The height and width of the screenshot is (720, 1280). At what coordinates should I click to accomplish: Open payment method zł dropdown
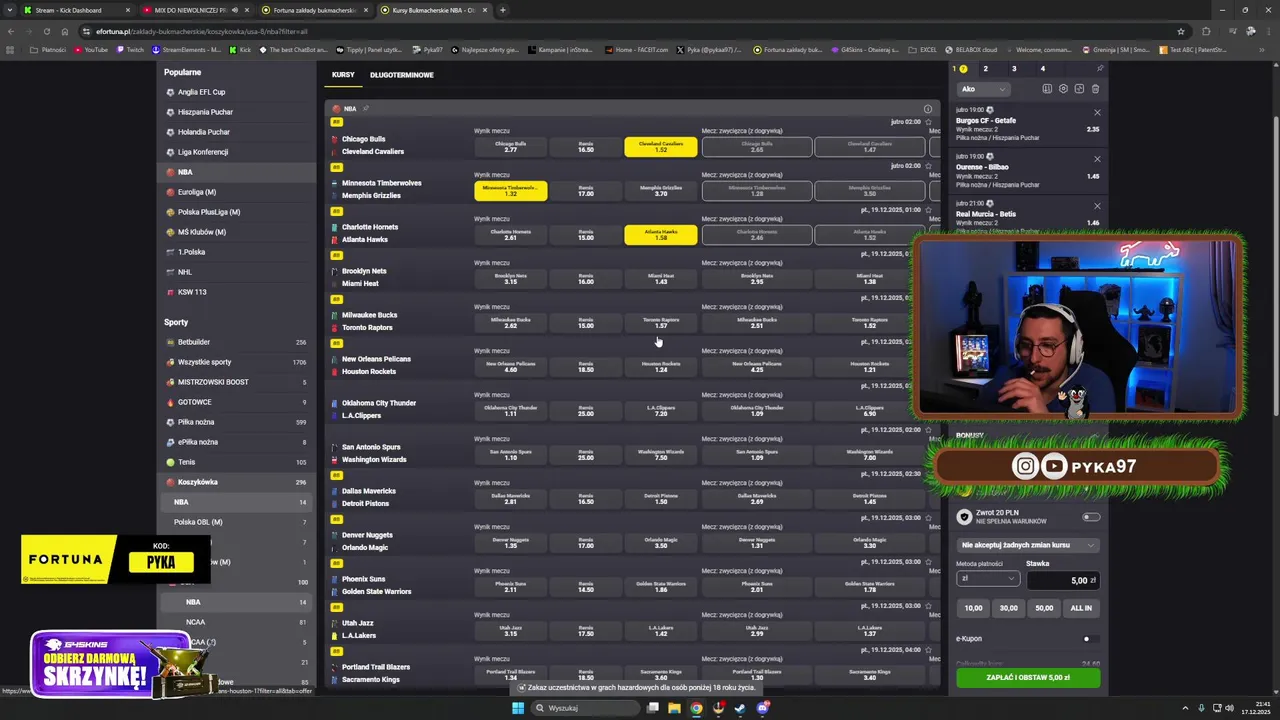click(988, 580)
